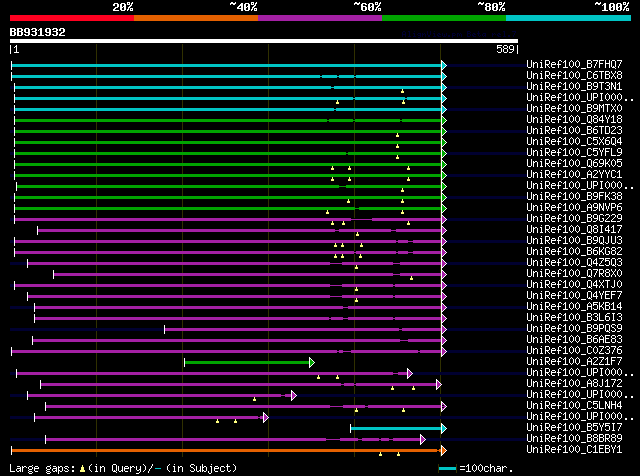Screen dimensions: 640x476
Task: Click the query end position 589
Action: click(505, 49)
